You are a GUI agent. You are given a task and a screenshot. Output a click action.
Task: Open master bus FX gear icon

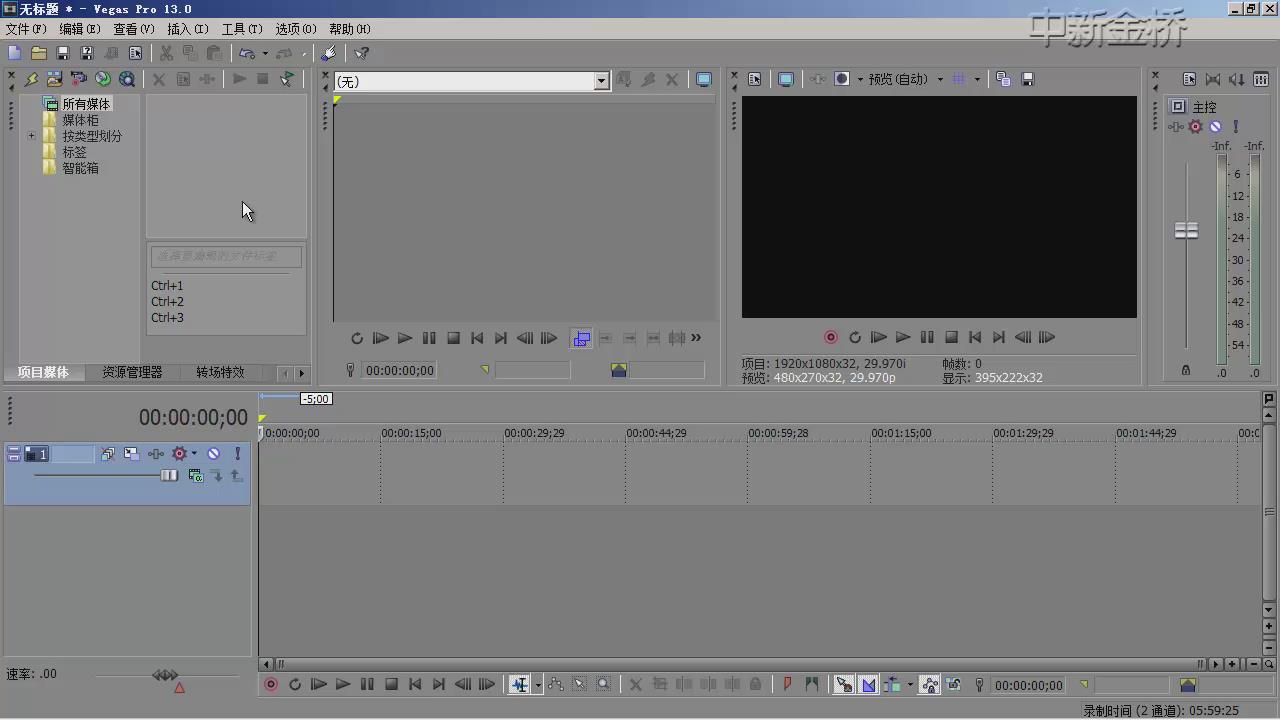pos(1195,127)
